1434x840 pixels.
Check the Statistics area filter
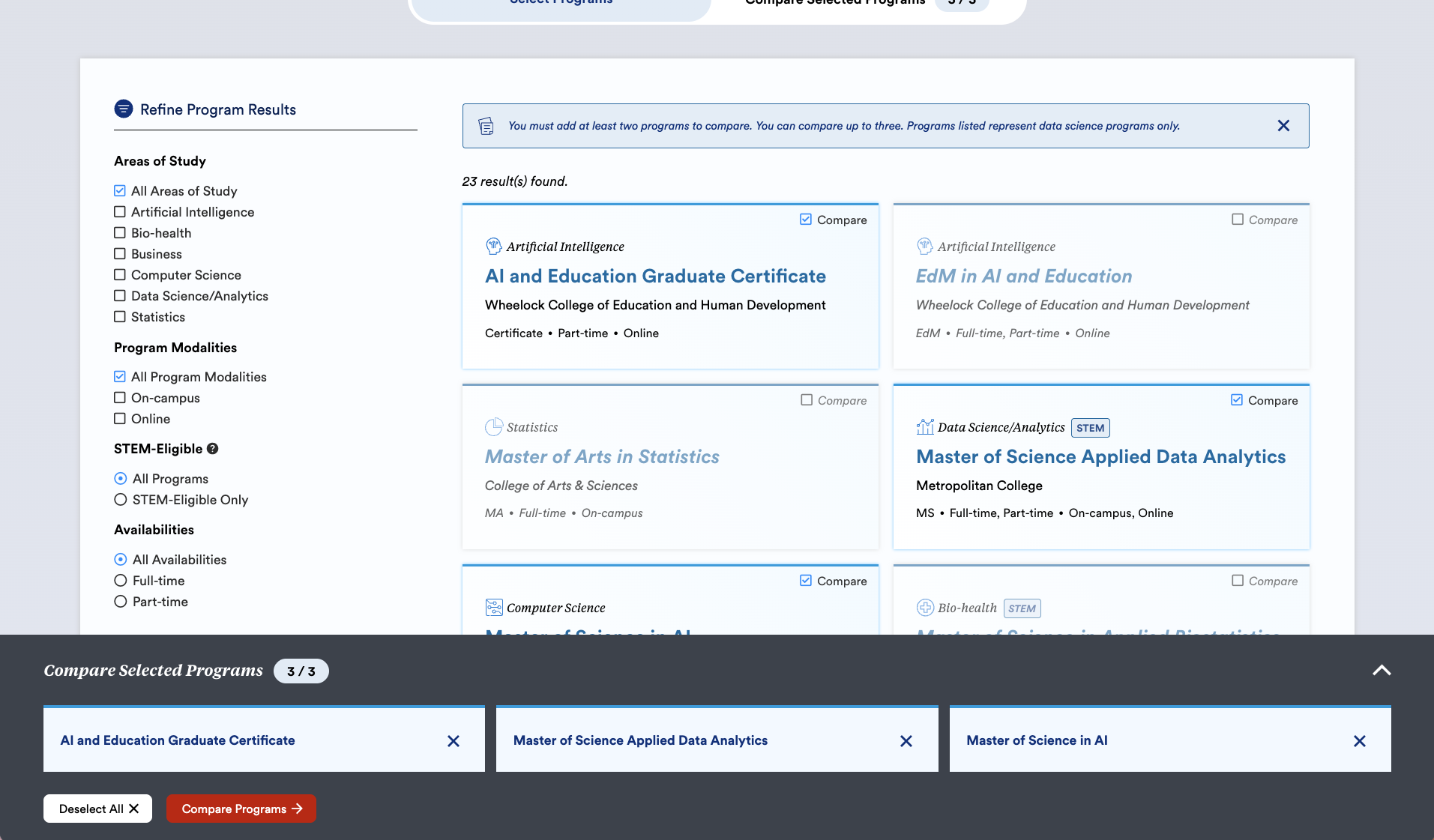coord(120,316)
